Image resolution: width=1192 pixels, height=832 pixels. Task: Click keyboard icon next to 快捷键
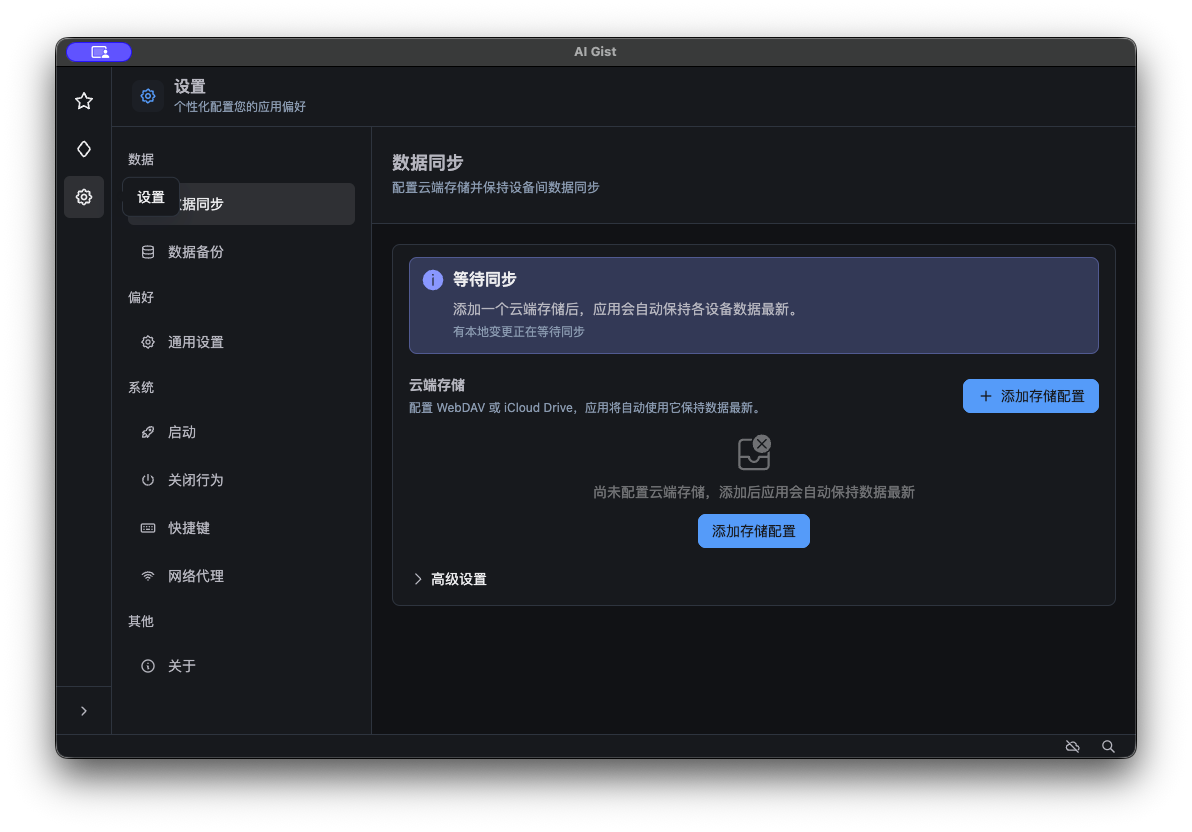click(x=147, y=528)
